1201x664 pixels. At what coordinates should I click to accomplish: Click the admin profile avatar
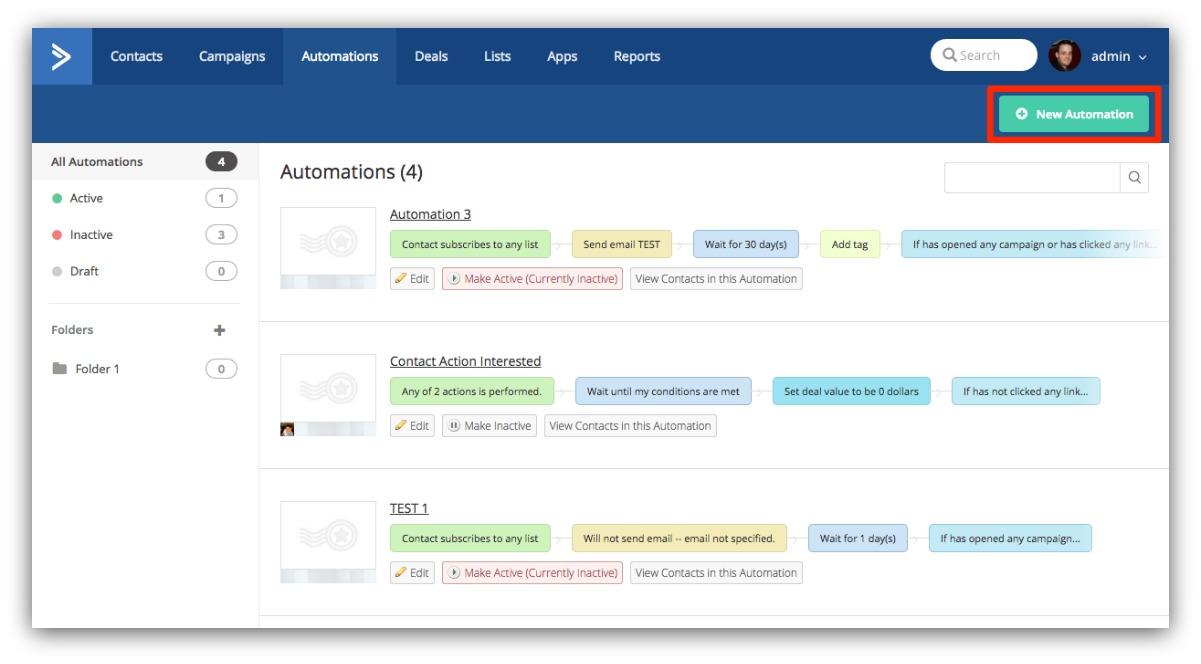click(x=1065, y=56)
